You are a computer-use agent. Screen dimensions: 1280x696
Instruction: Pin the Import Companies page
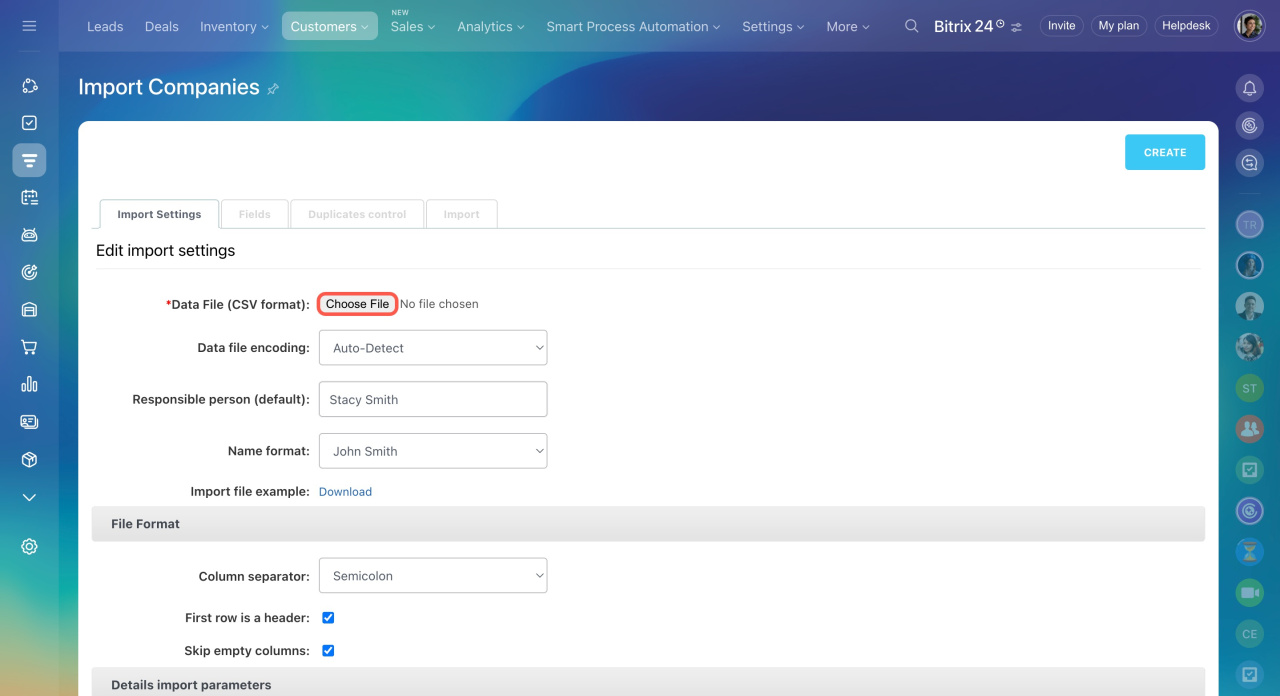[273, 89]
